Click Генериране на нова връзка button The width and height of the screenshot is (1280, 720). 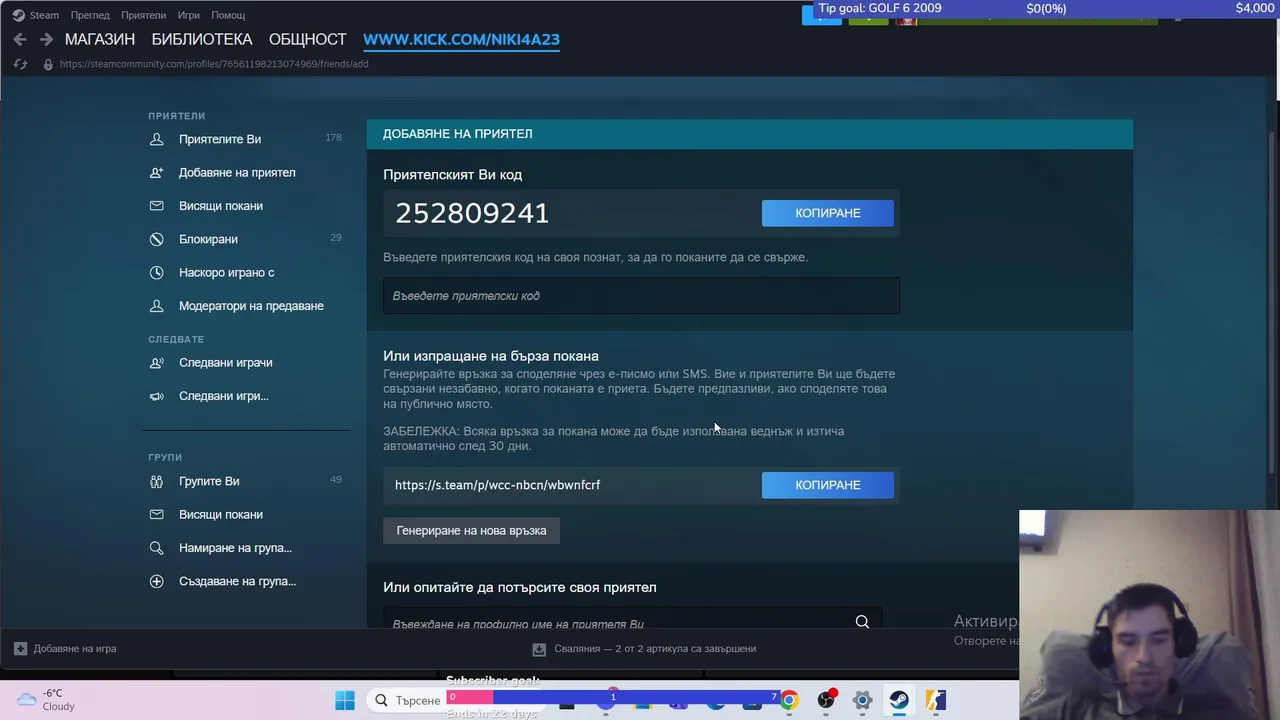point(471,531)
